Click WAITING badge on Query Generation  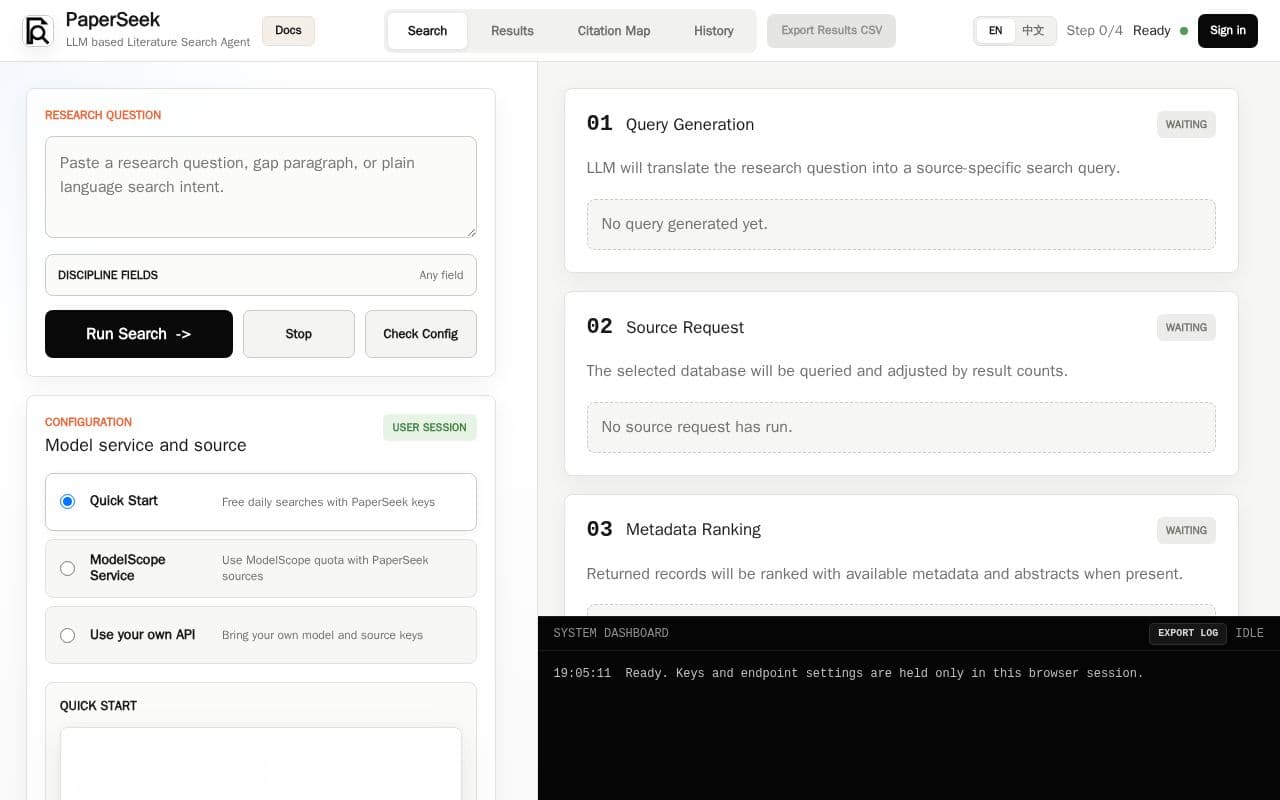point(1186,125)
